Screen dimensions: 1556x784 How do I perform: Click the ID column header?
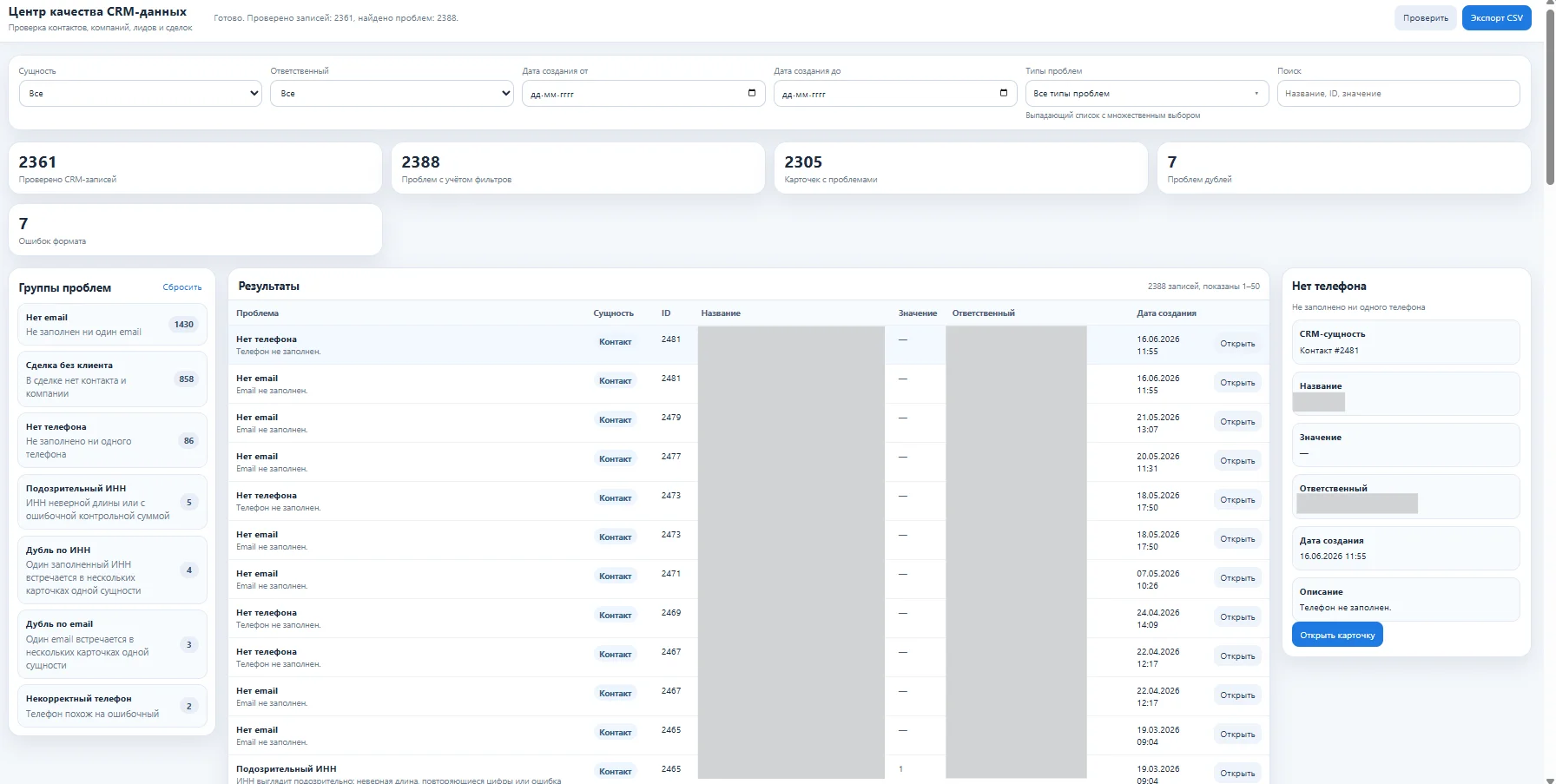tap(666, 313)
